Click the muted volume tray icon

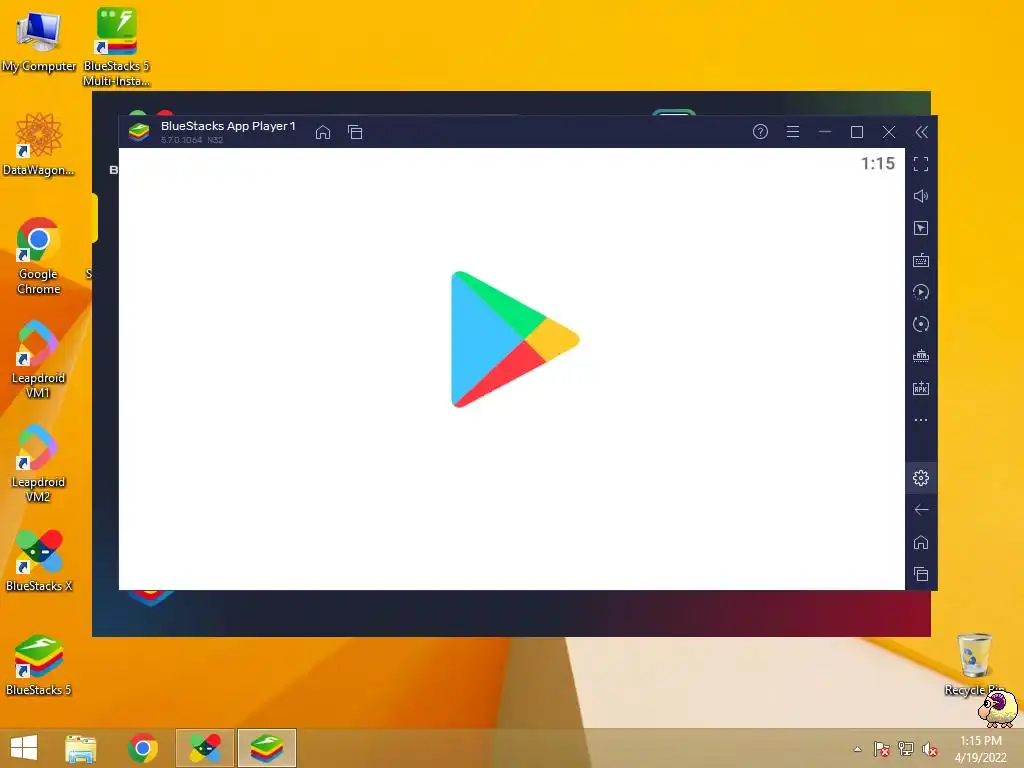coord(930,749)
